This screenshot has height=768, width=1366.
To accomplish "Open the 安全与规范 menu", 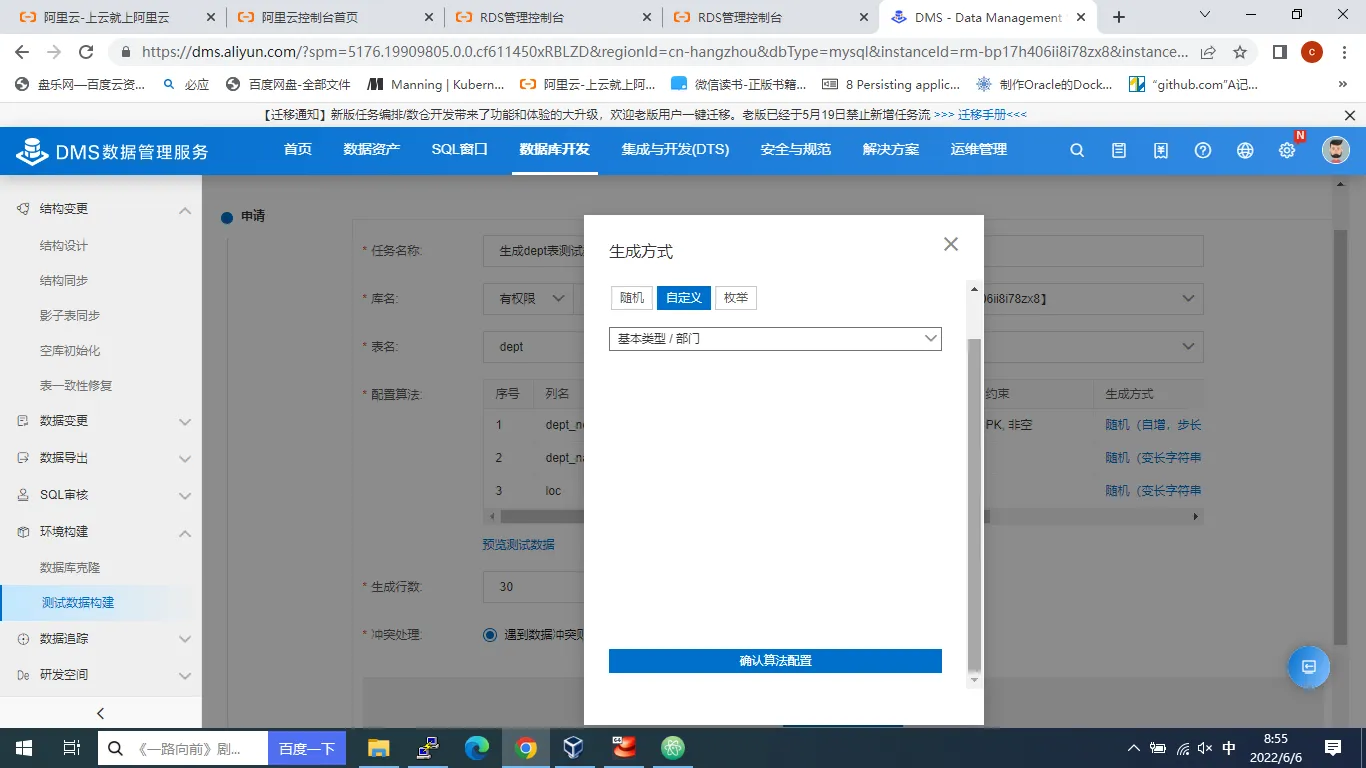I will tap(796, 150).
